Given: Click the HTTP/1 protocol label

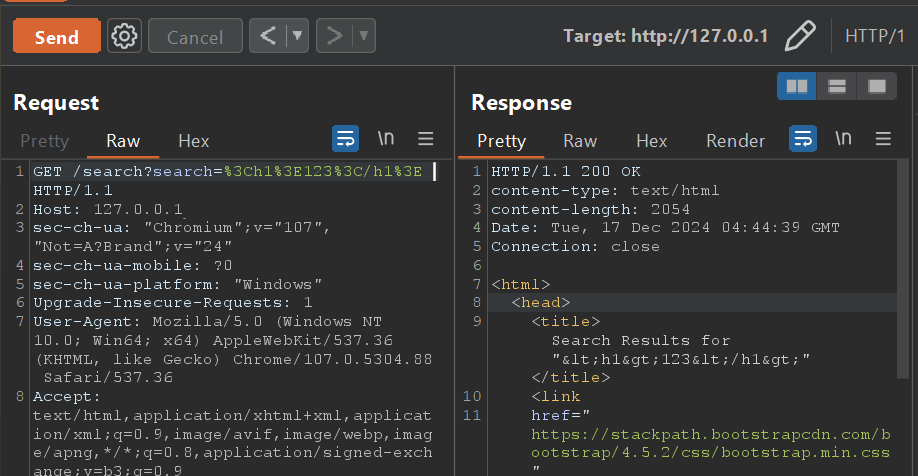Looking at the screenshot, I should coord(875,36).
